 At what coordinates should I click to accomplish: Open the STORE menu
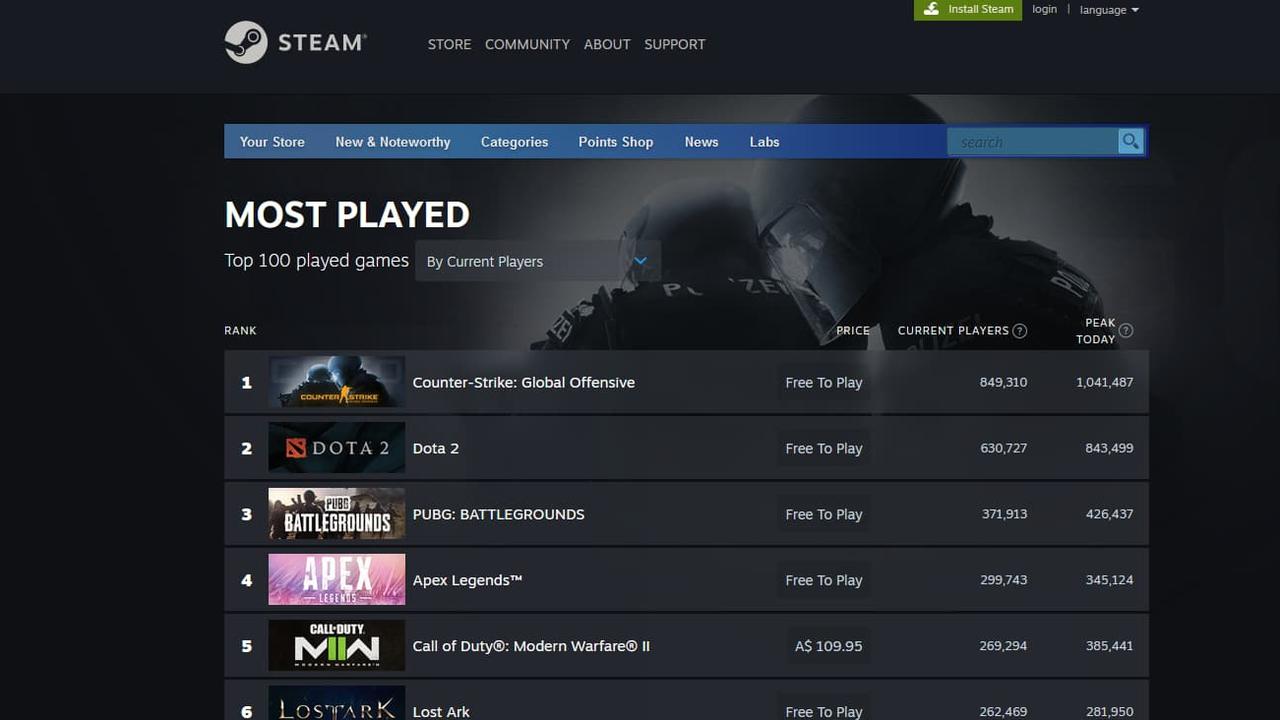click(449, 44)
